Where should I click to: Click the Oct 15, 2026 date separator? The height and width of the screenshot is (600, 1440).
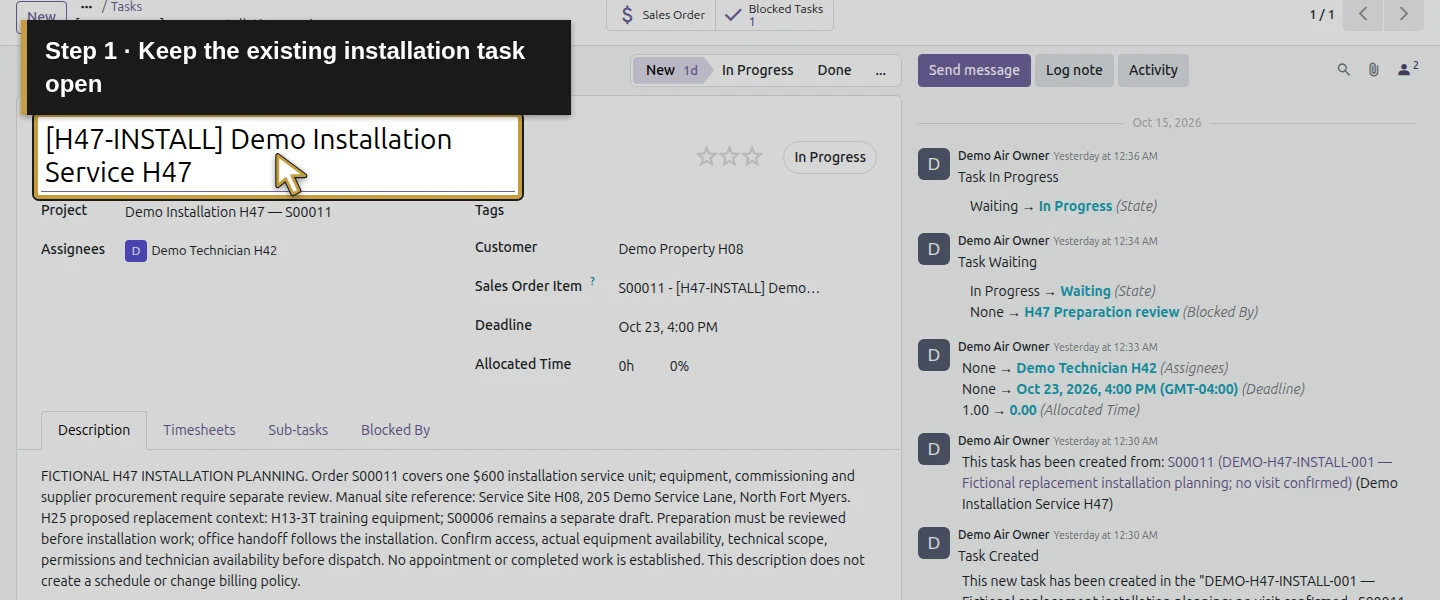click(1167, 122)
